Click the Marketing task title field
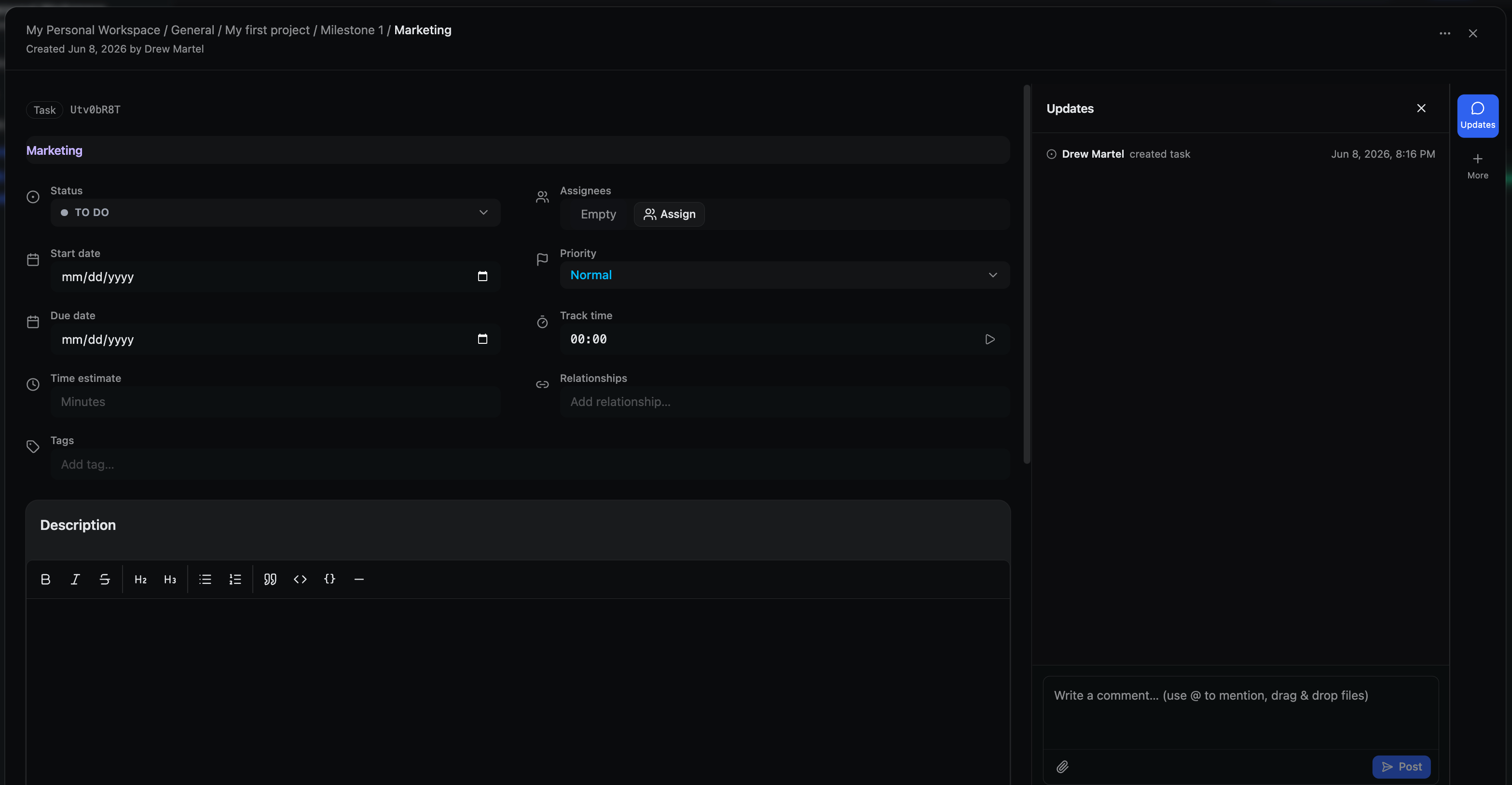Screen dimensions: 1512x785 (x=518, y=150)
